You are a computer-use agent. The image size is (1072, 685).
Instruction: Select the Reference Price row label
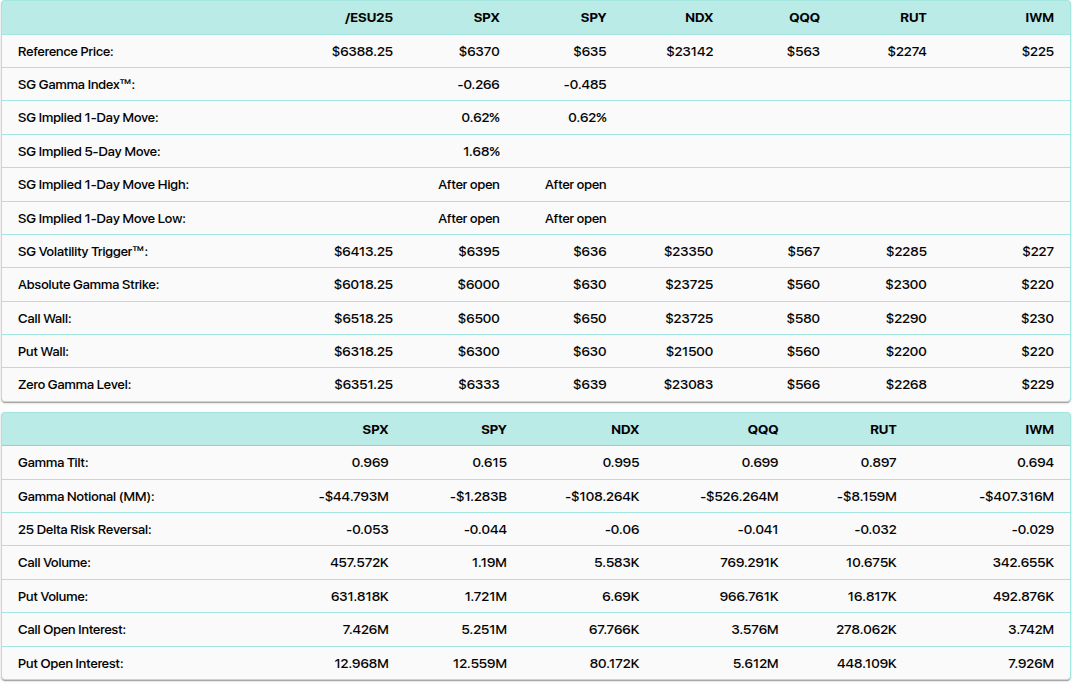[66, 51]
